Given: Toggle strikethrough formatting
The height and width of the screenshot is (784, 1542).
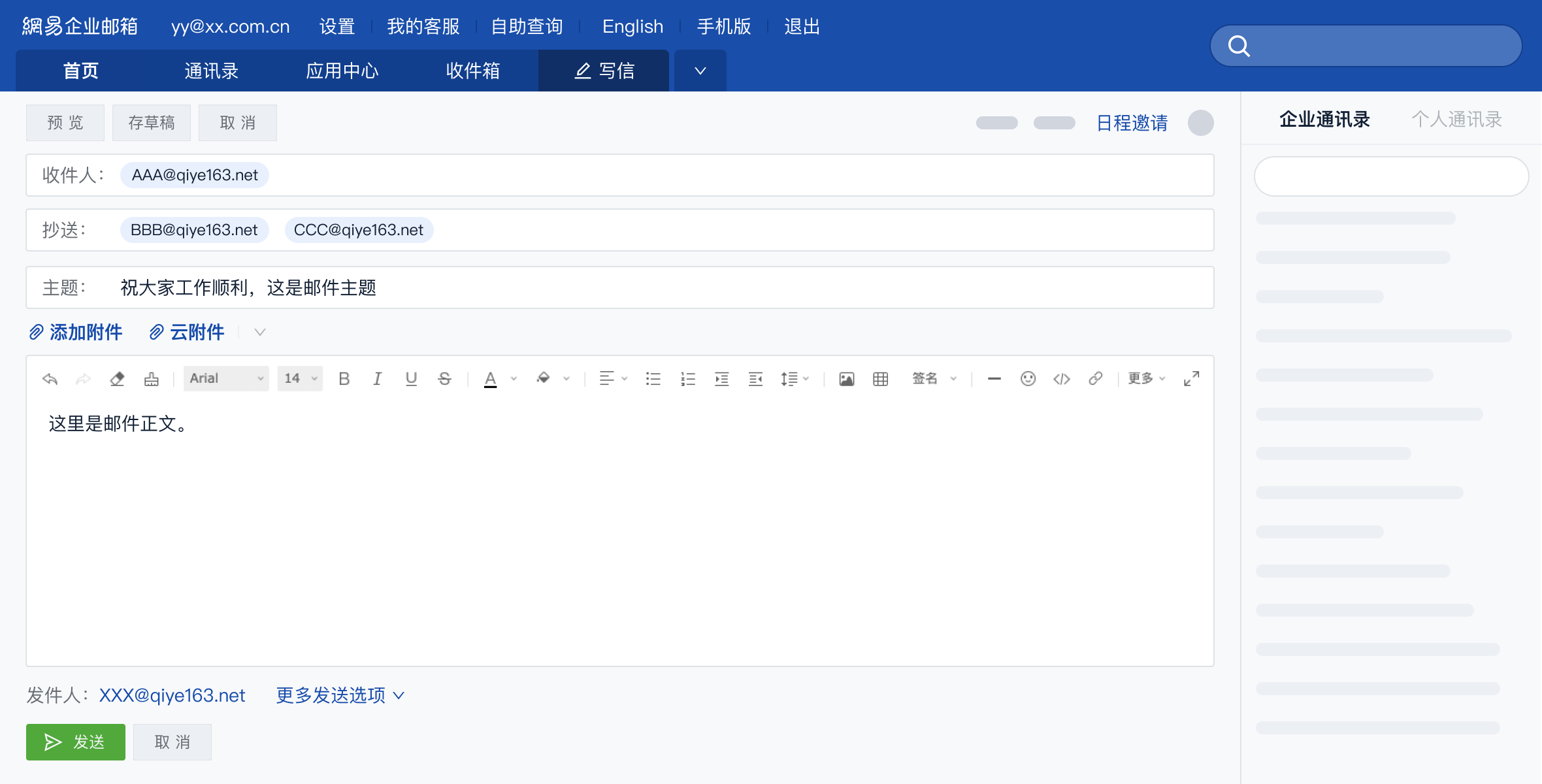Looking at the screenshot, I should pos(444,379).
